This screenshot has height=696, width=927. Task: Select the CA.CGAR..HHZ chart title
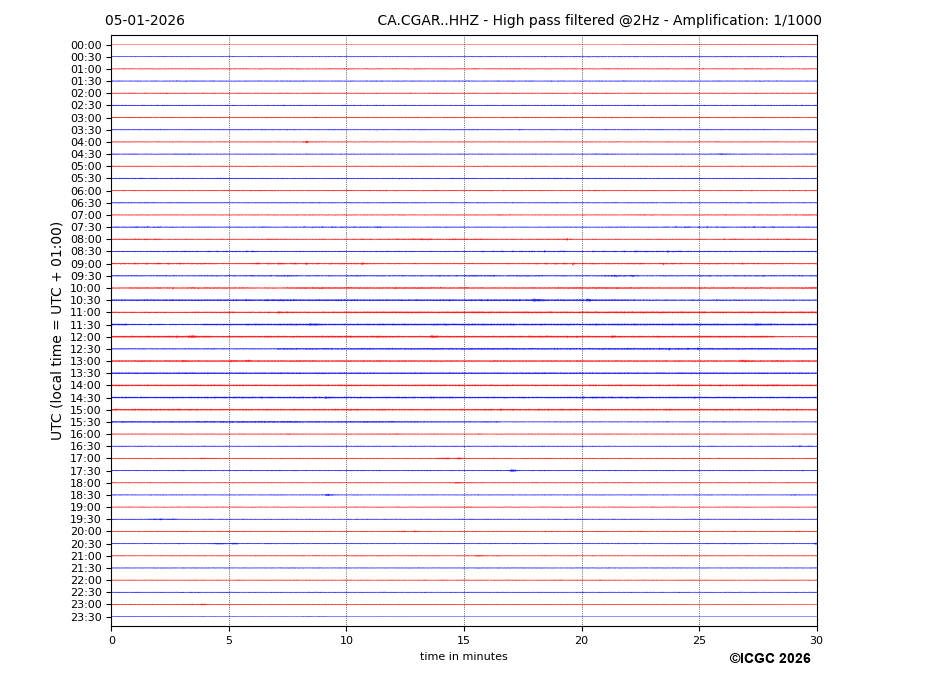pyautogui.click(x=599, y=21)
